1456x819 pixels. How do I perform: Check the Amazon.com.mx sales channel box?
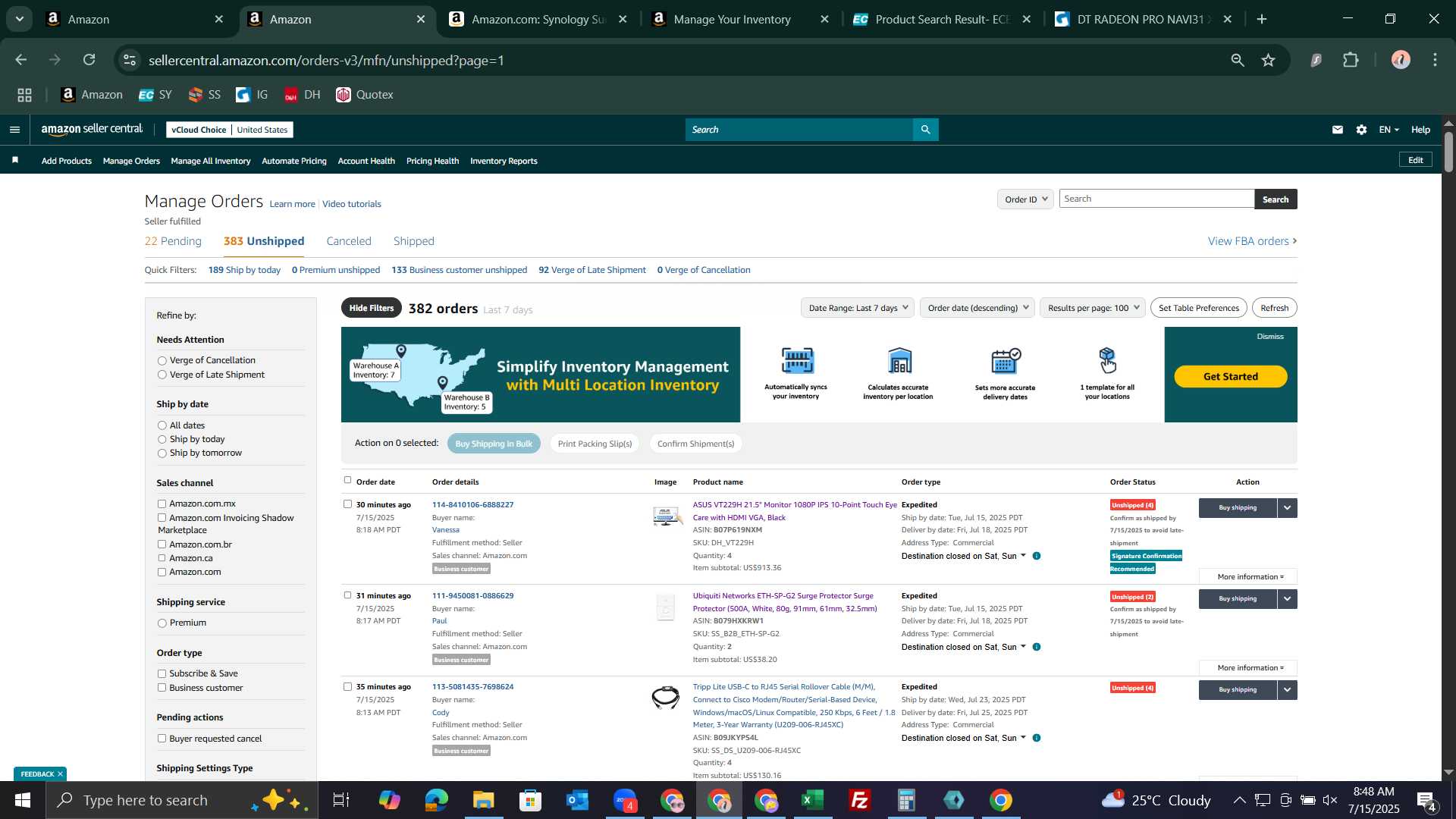click(162, 504)
